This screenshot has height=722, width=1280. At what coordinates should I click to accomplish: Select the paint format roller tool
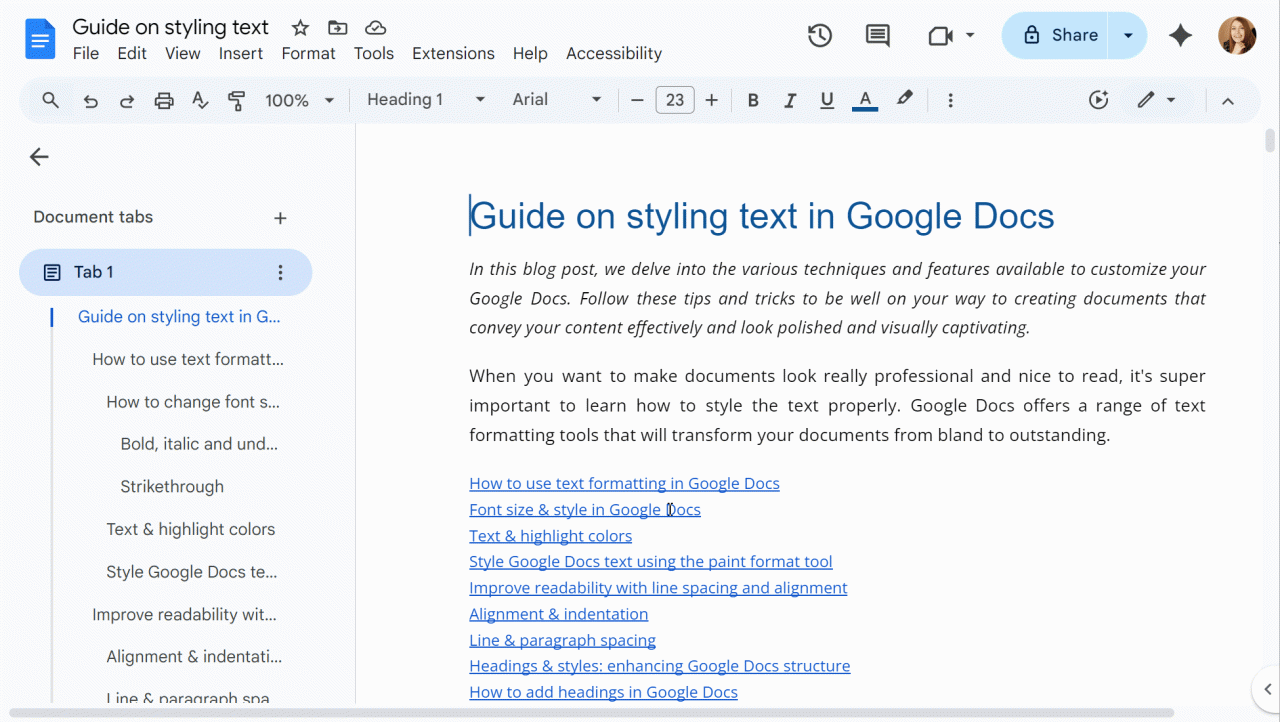[x=236, y=100]
